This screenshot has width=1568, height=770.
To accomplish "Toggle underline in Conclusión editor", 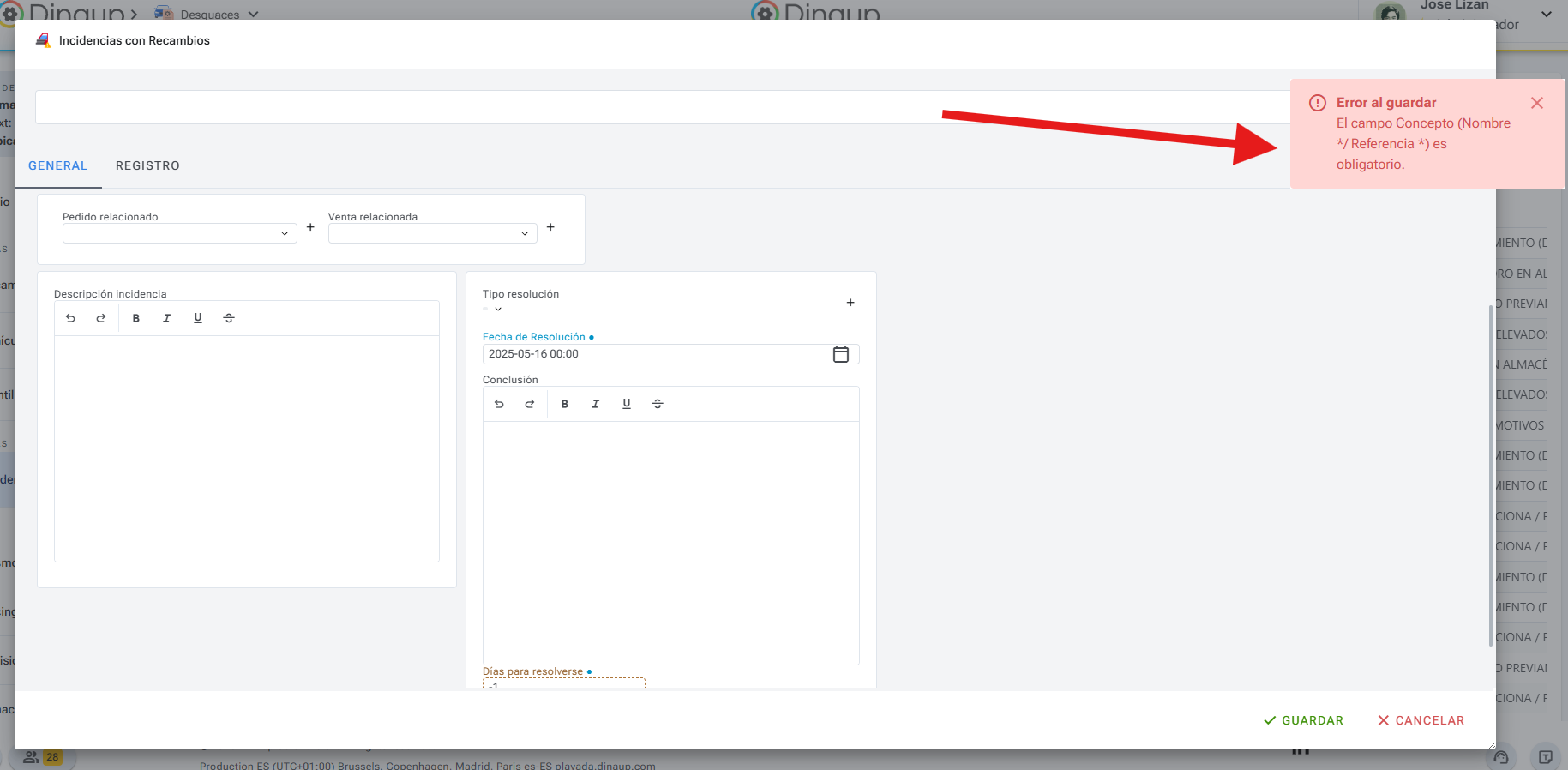I will tap(627, 404).
